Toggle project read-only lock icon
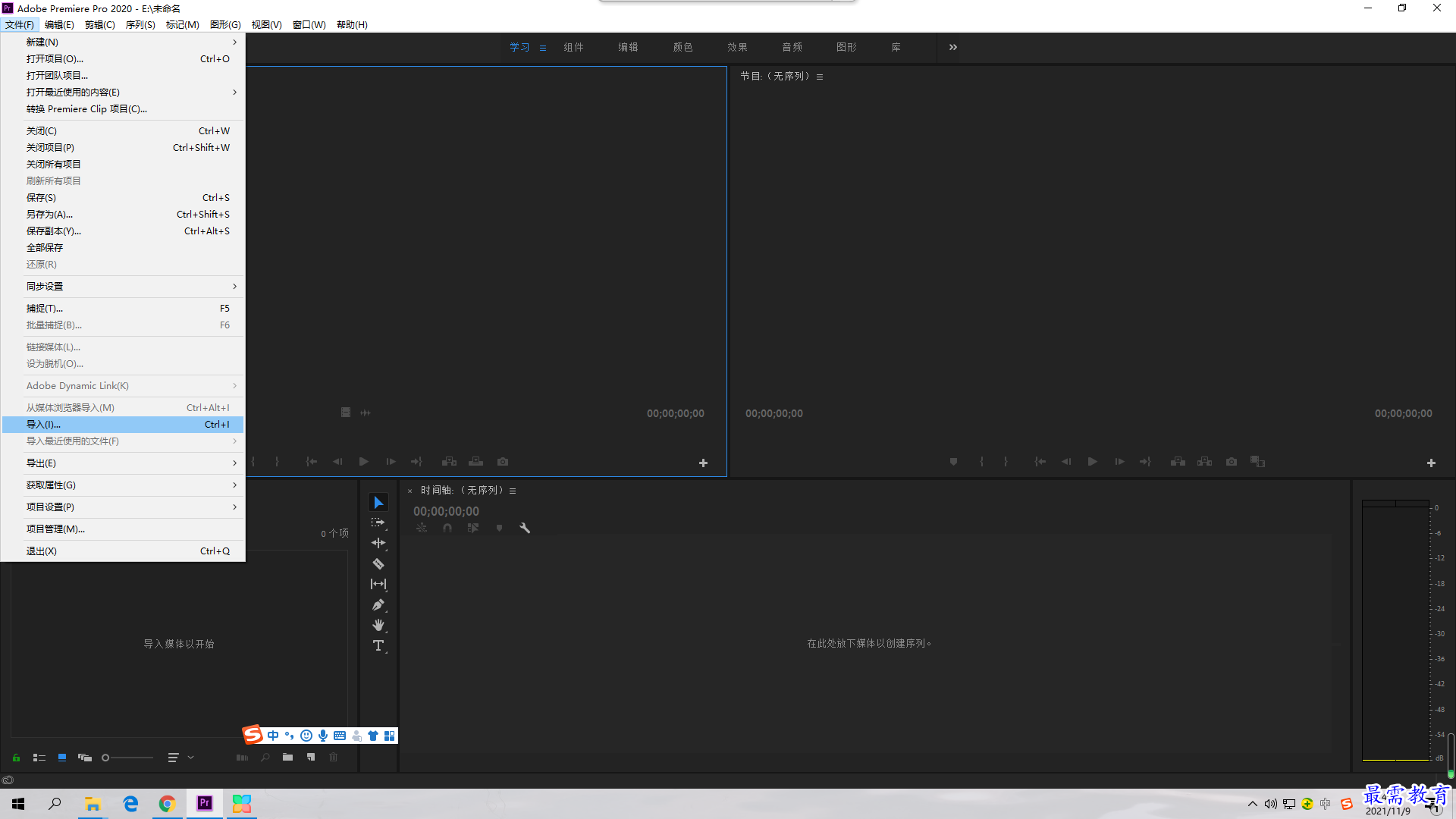Viewport: 1456px width, 819px height. 16,758
